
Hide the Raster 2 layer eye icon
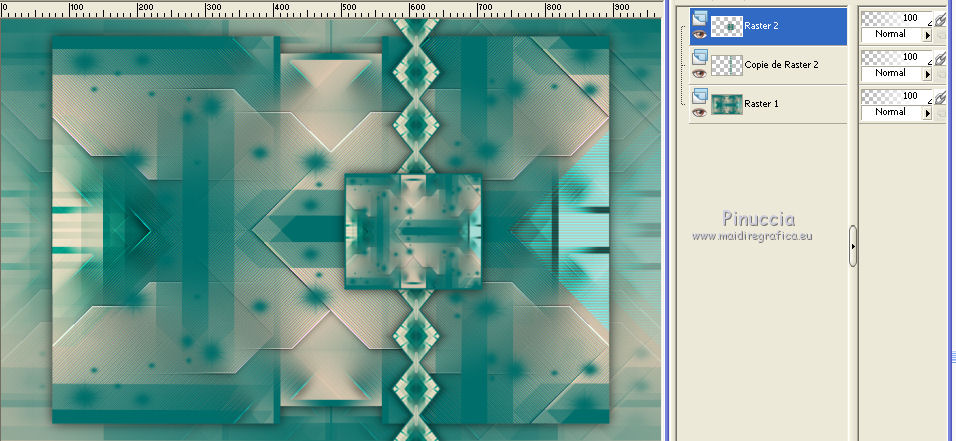point(699,34)
